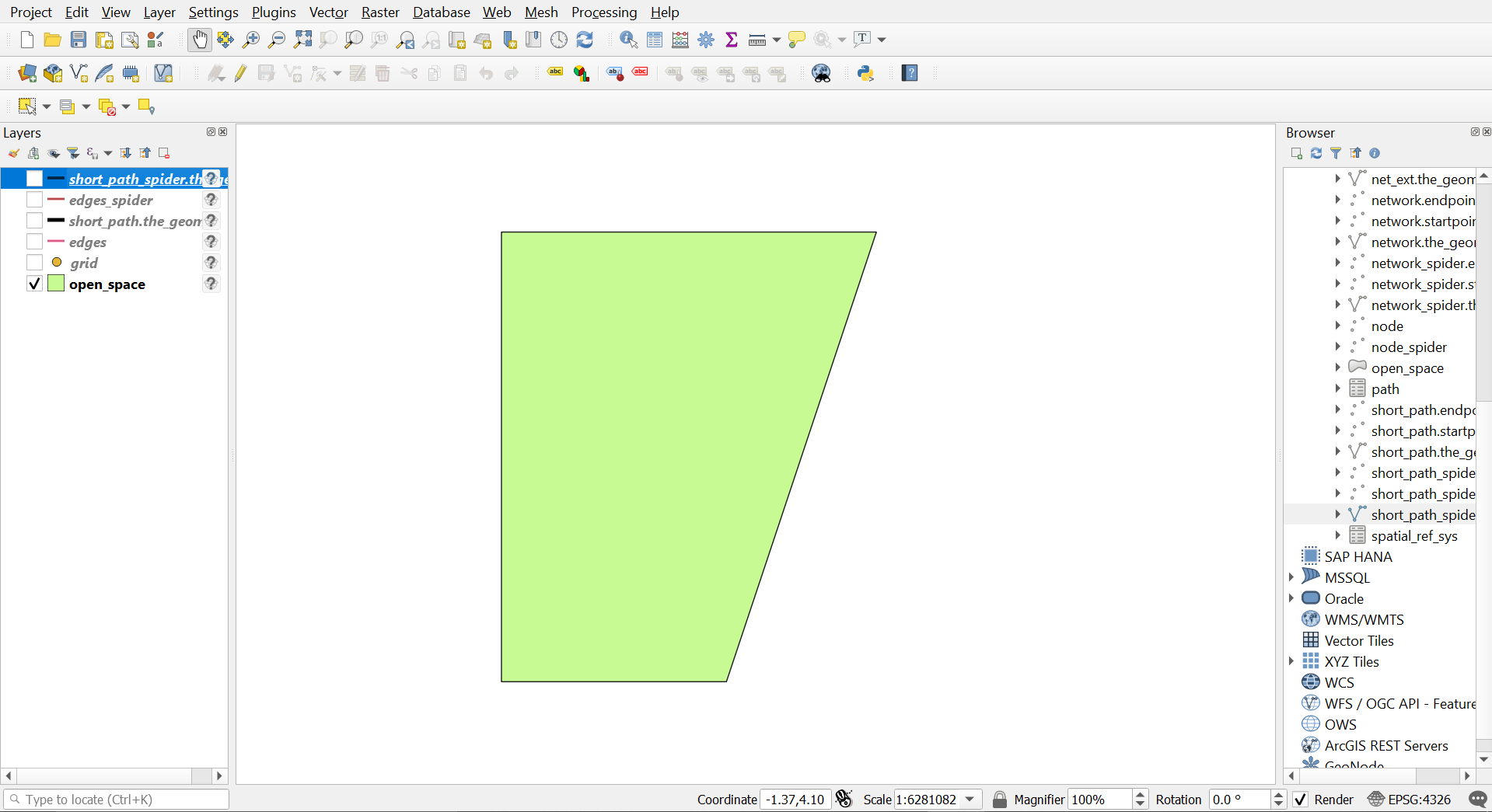
Task: Select the Vector Tiles browser entry
Action: (x=1358, y=640)
